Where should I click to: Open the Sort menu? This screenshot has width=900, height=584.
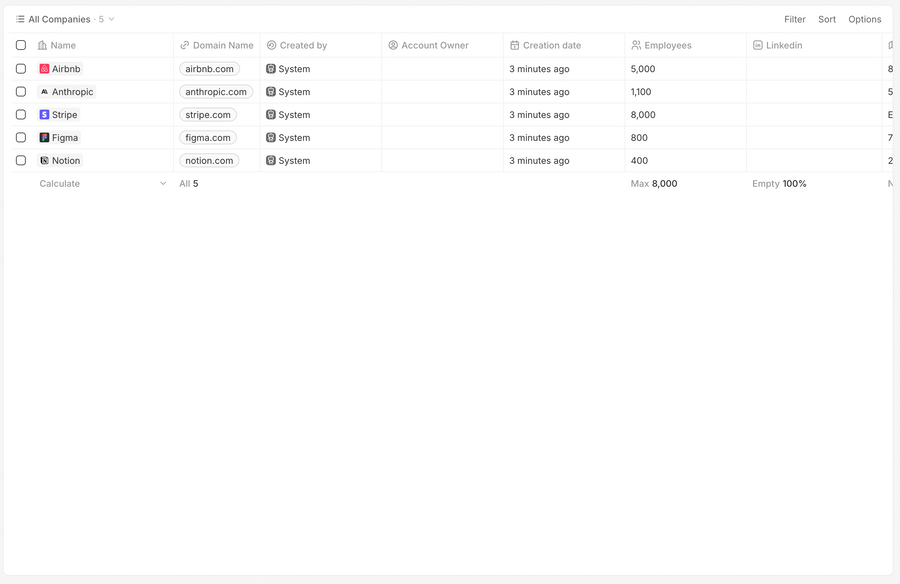tap(827, 18)
